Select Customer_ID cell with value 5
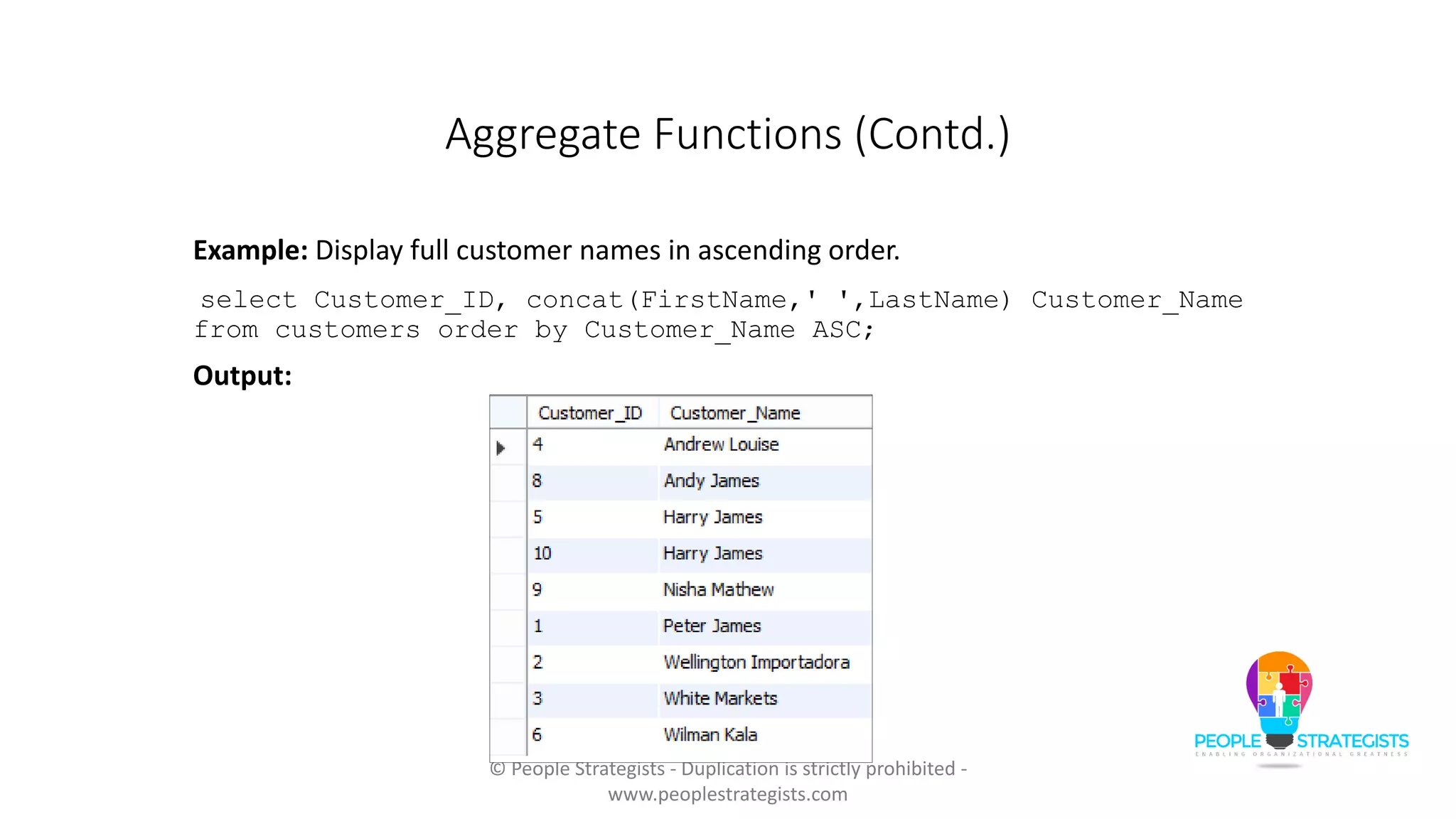Screen dimensions: 1456x819 click(593, 518)
